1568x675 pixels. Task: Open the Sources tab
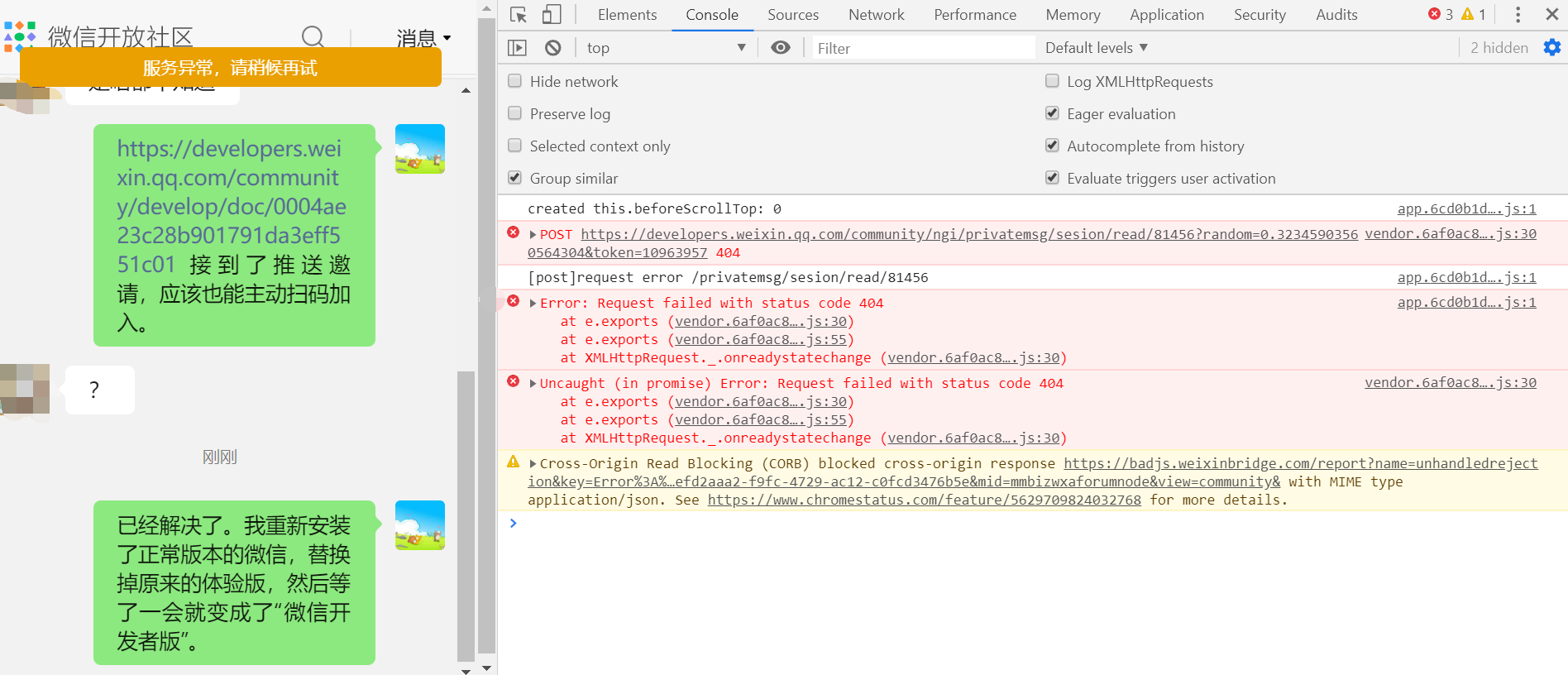(793, 15)
